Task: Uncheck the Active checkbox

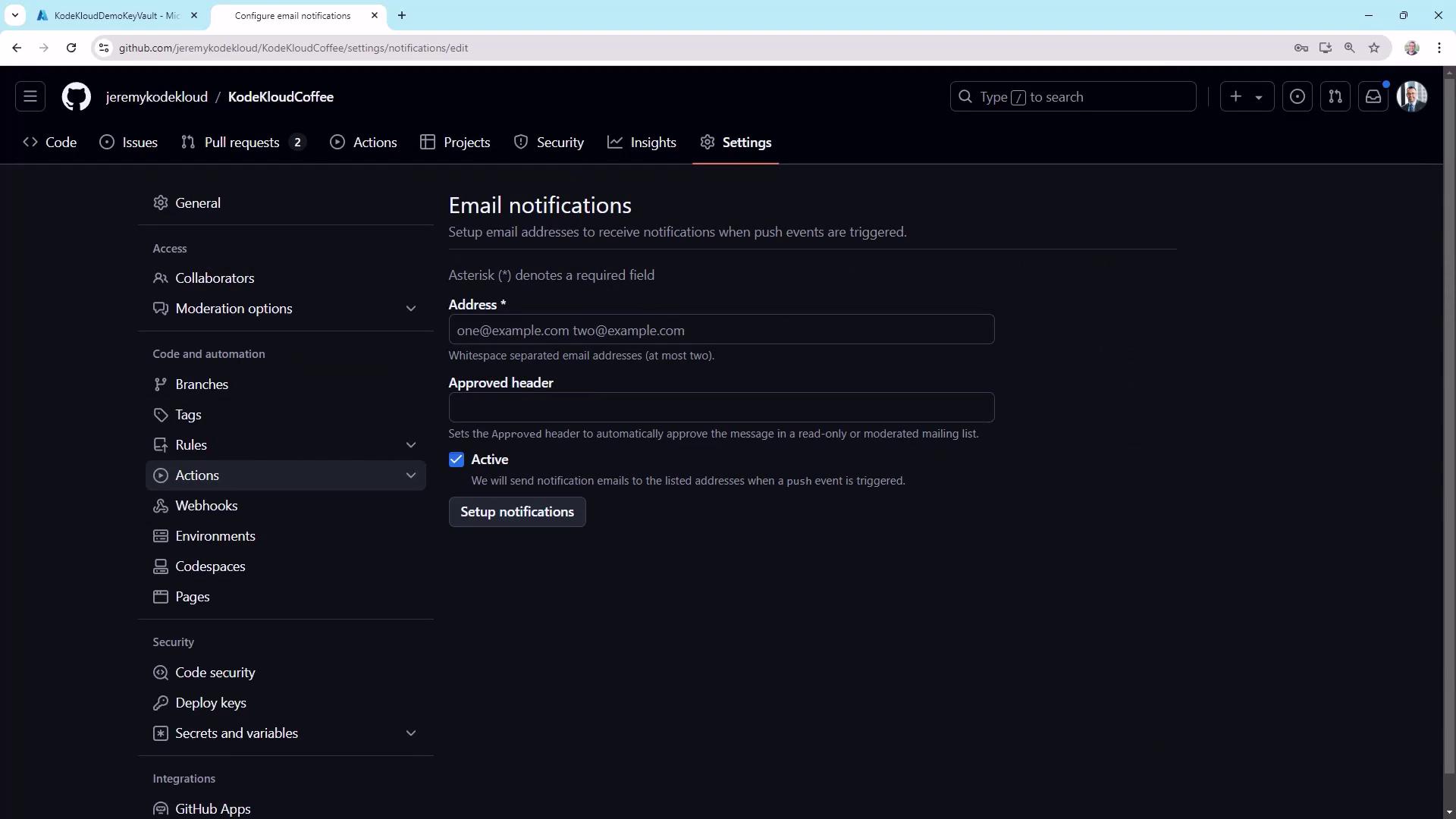Action: coord(457,460)
